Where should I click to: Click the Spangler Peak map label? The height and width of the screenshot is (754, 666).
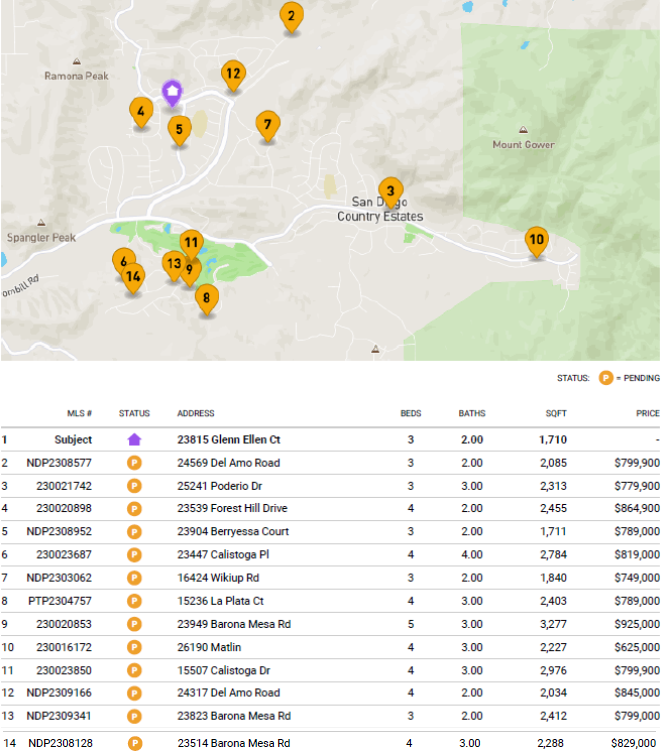(41, 237)
